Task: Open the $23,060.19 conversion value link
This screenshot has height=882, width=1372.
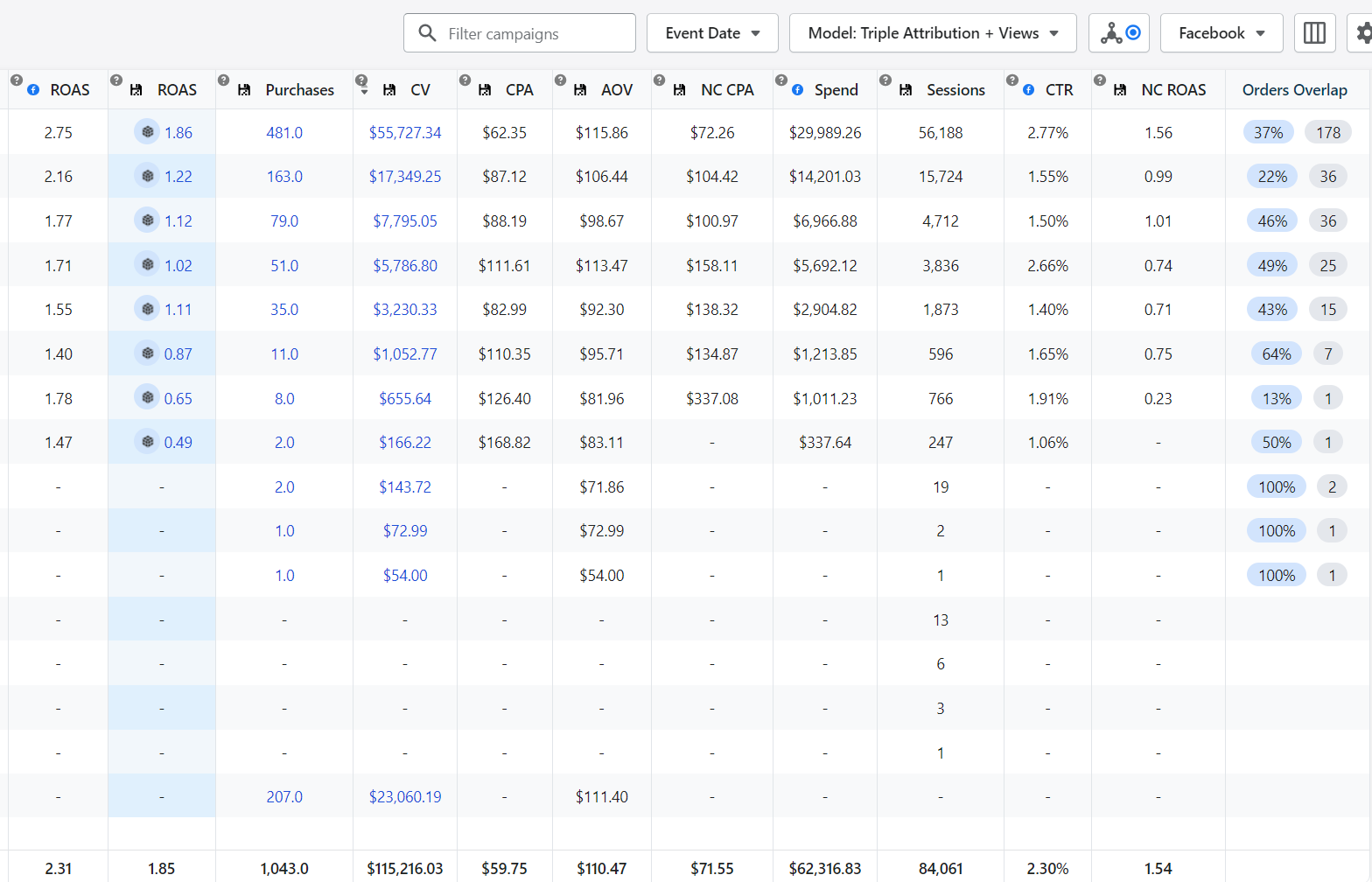Action: click(x=405, y=797)
